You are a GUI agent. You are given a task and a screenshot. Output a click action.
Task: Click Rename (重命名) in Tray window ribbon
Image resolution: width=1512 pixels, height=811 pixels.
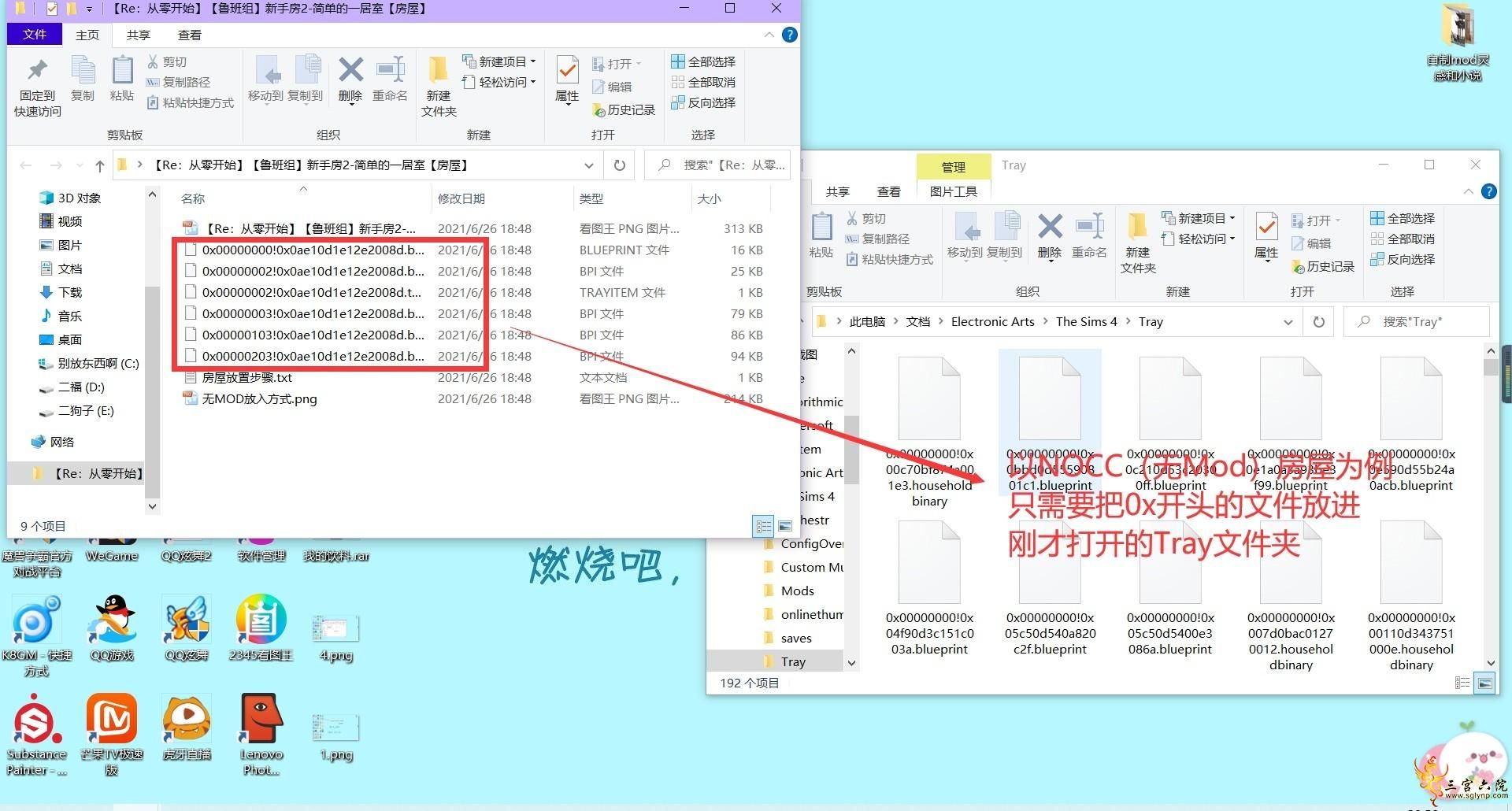(1089, 235)
